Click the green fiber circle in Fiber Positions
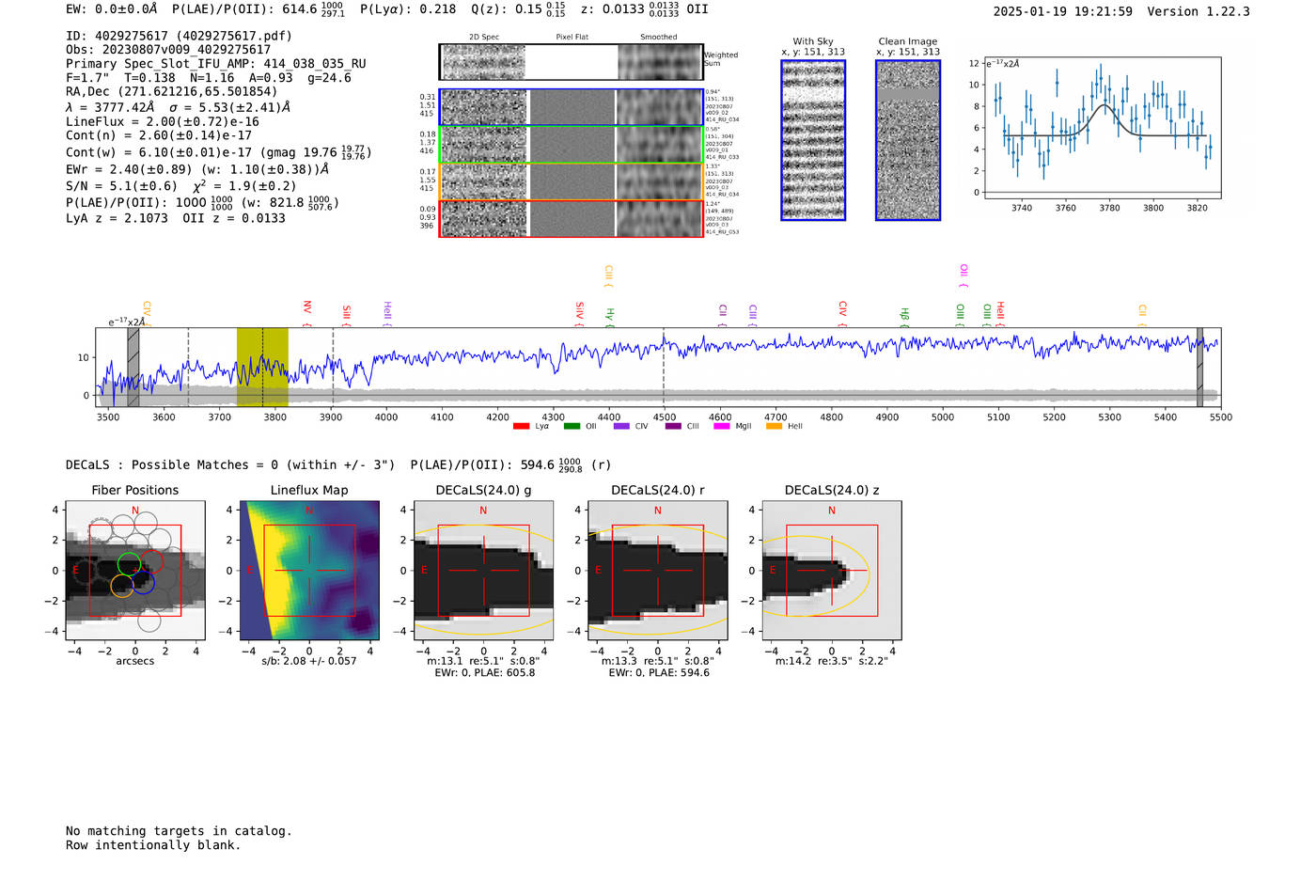1316x896 pixels. point(129,565)
